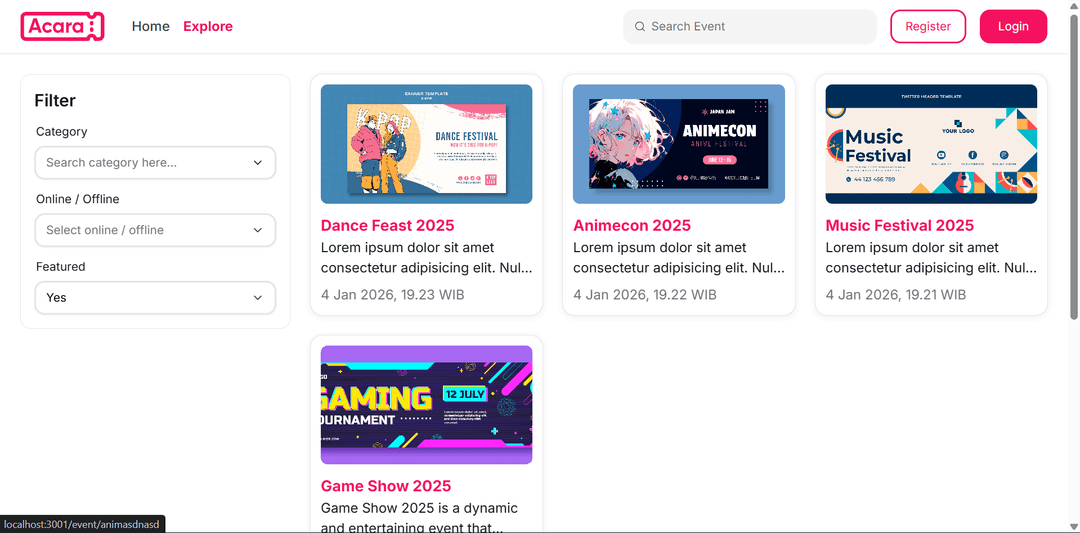Click the Acara logo icon

click(x=62, y=27)
